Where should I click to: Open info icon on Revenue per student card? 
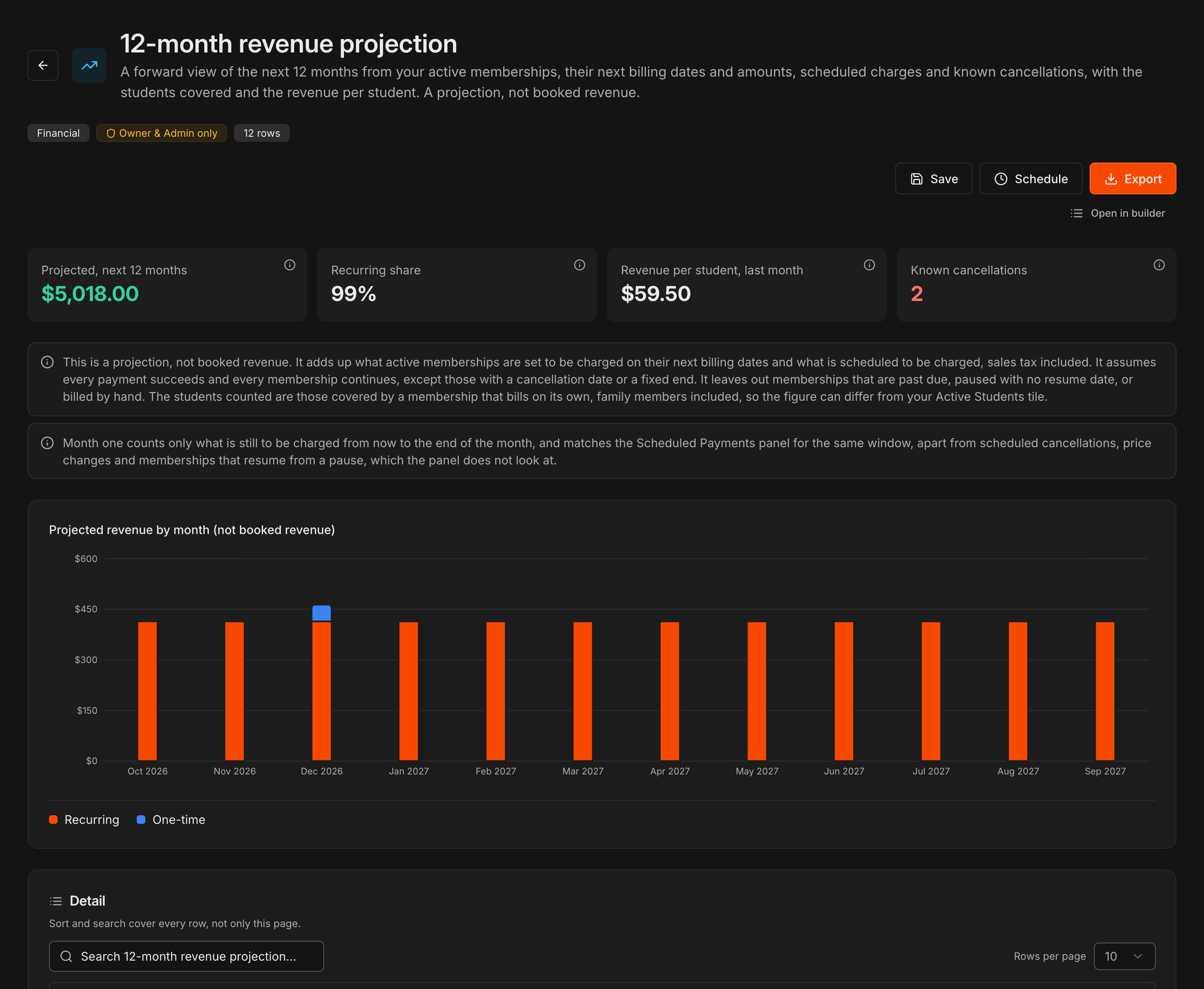pos(869,265)
